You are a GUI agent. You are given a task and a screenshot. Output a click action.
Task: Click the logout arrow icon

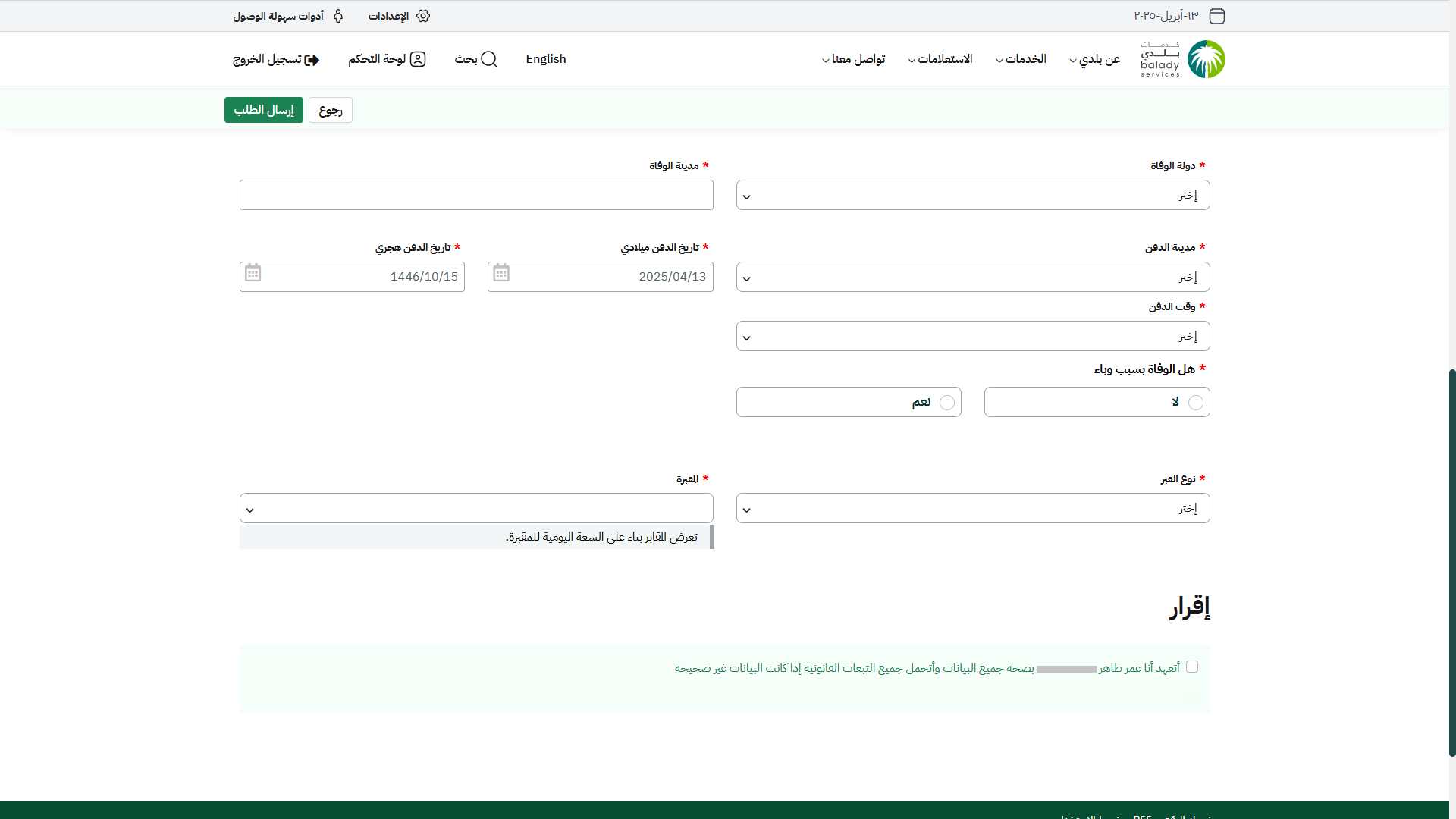[x=312, y=60]
